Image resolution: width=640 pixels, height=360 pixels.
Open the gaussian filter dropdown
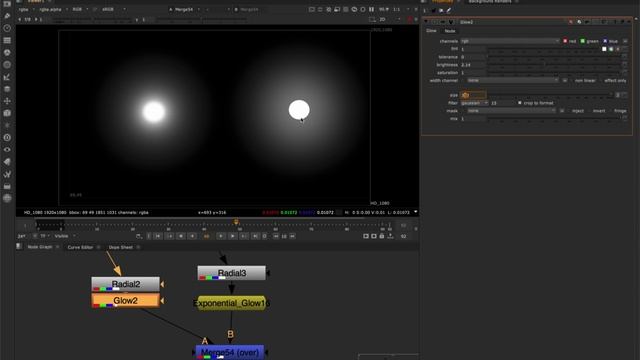[474, 103]
